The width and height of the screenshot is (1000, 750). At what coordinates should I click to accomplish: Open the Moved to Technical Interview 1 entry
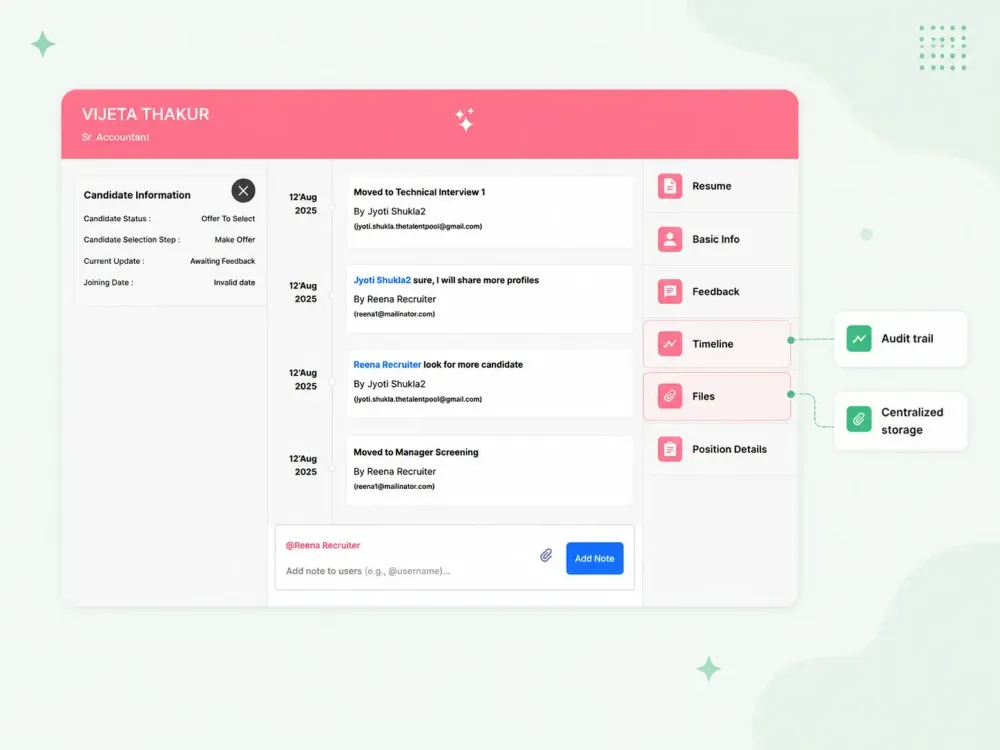(x=490, y=212)
